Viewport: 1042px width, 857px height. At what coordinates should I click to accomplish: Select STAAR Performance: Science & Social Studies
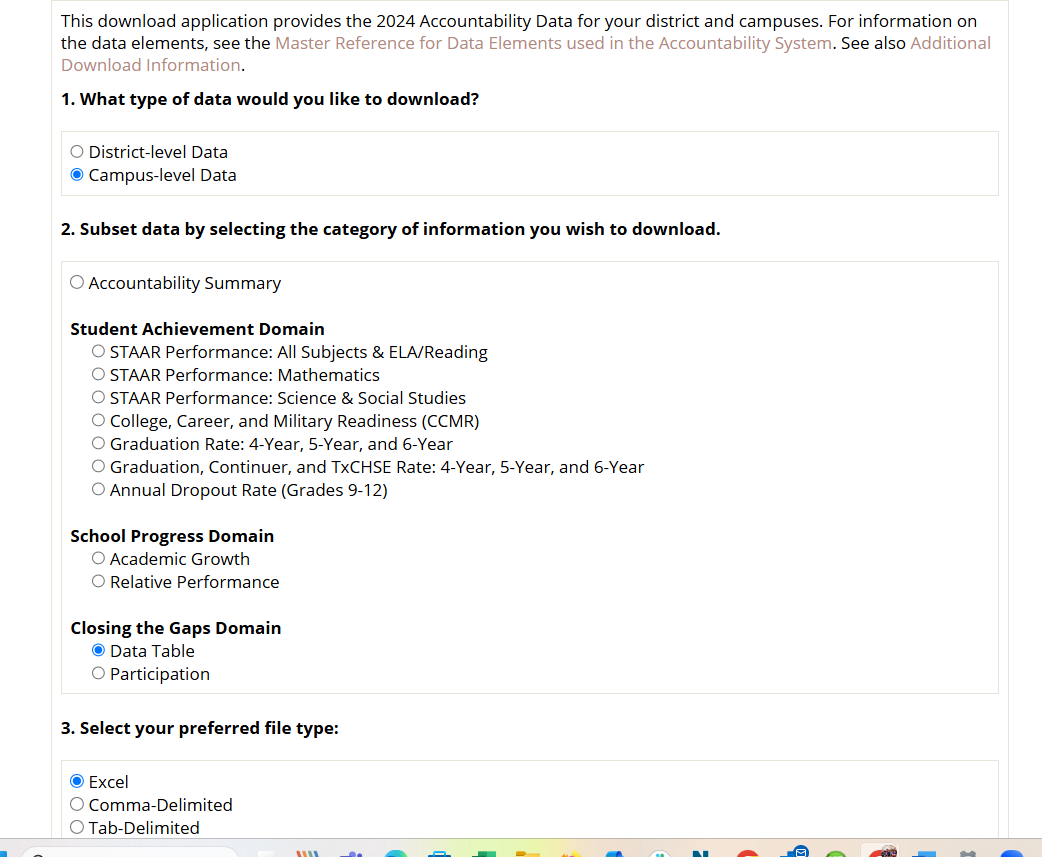pos(98,397)
